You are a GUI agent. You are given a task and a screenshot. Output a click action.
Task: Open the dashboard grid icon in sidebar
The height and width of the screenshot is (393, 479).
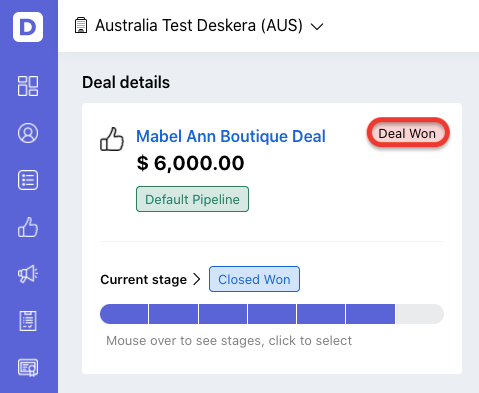[x=28, y=86]
